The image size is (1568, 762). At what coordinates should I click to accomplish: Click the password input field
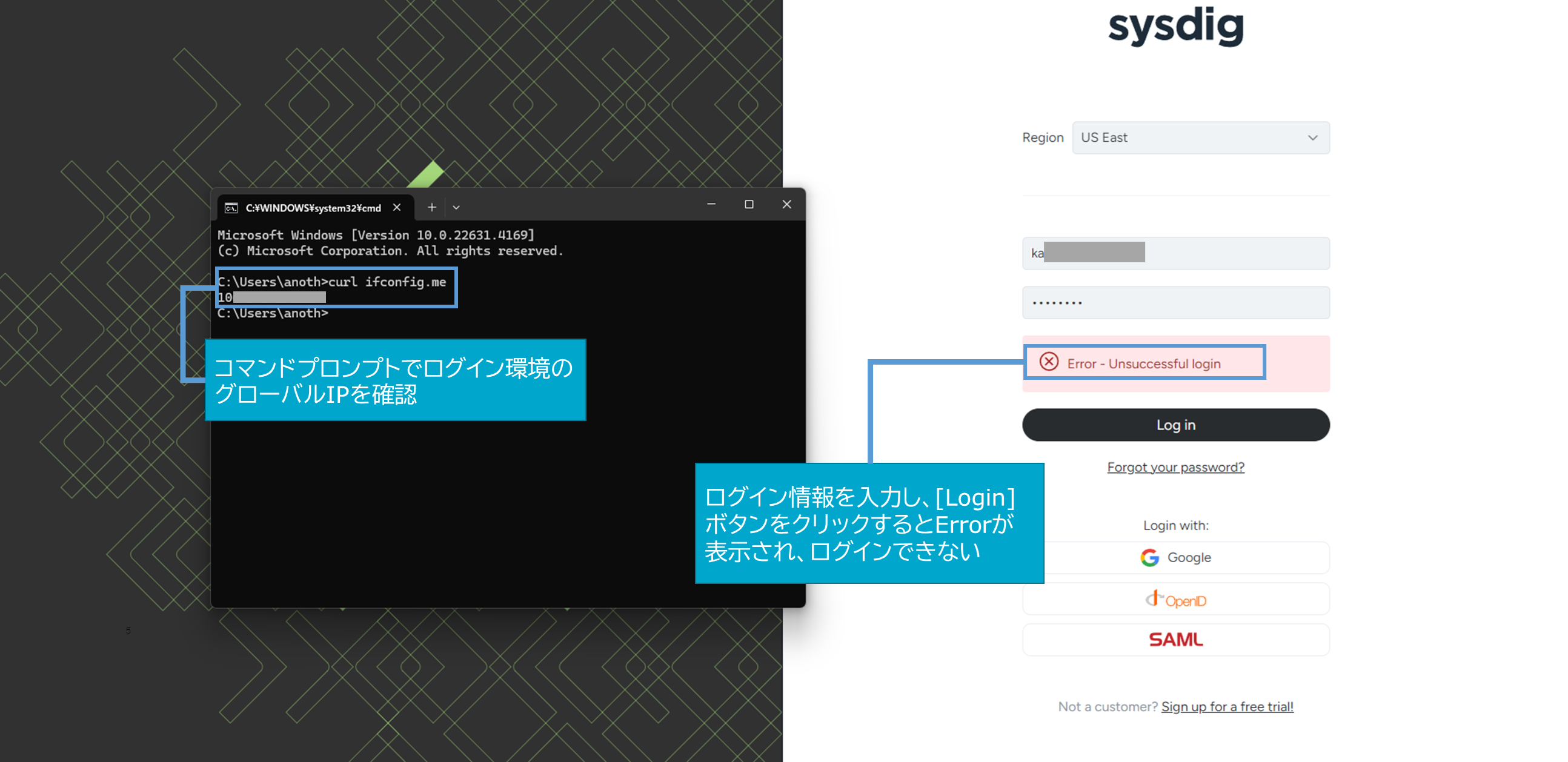[x=1175, y=302]
